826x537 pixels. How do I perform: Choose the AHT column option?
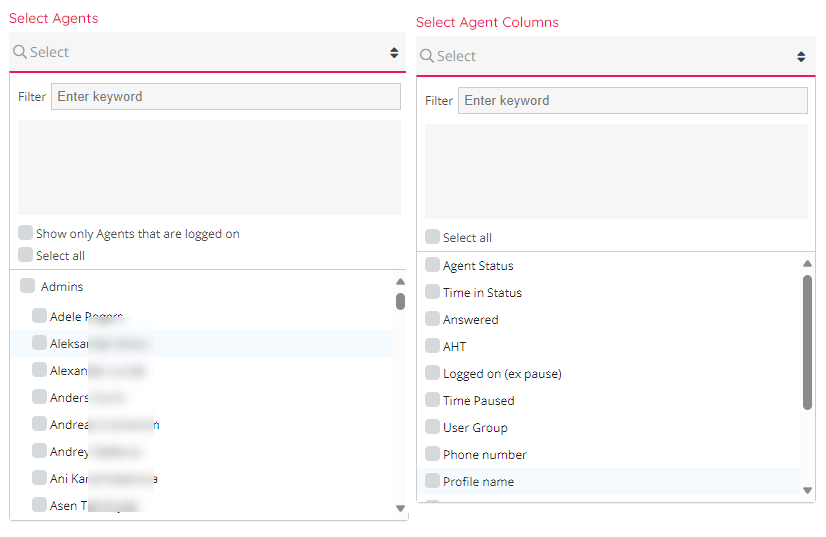[x=432, y=346]
